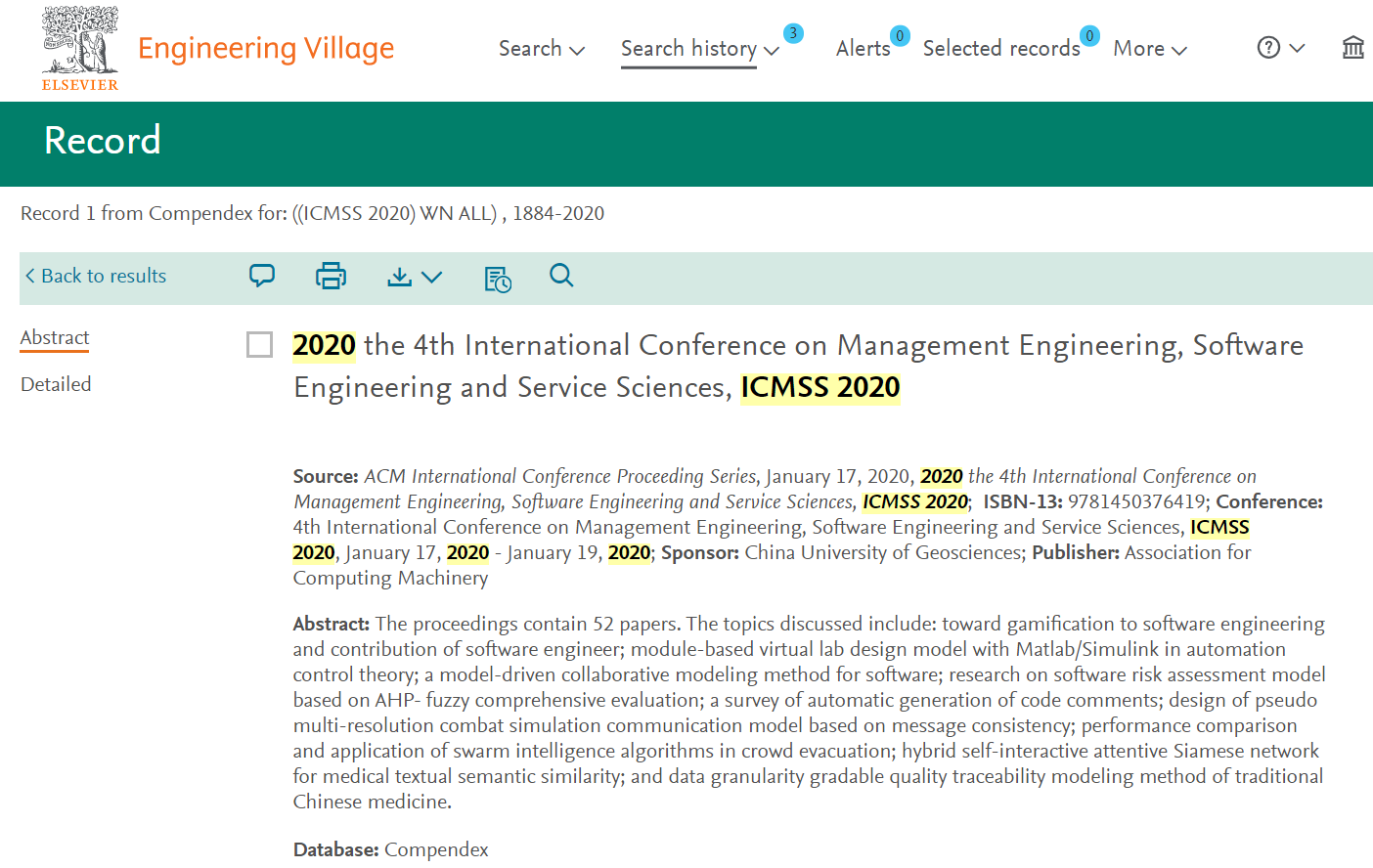Expand the download options chevron
The height and width of the screenshot is (868, 1373).
tap(432, 278)
